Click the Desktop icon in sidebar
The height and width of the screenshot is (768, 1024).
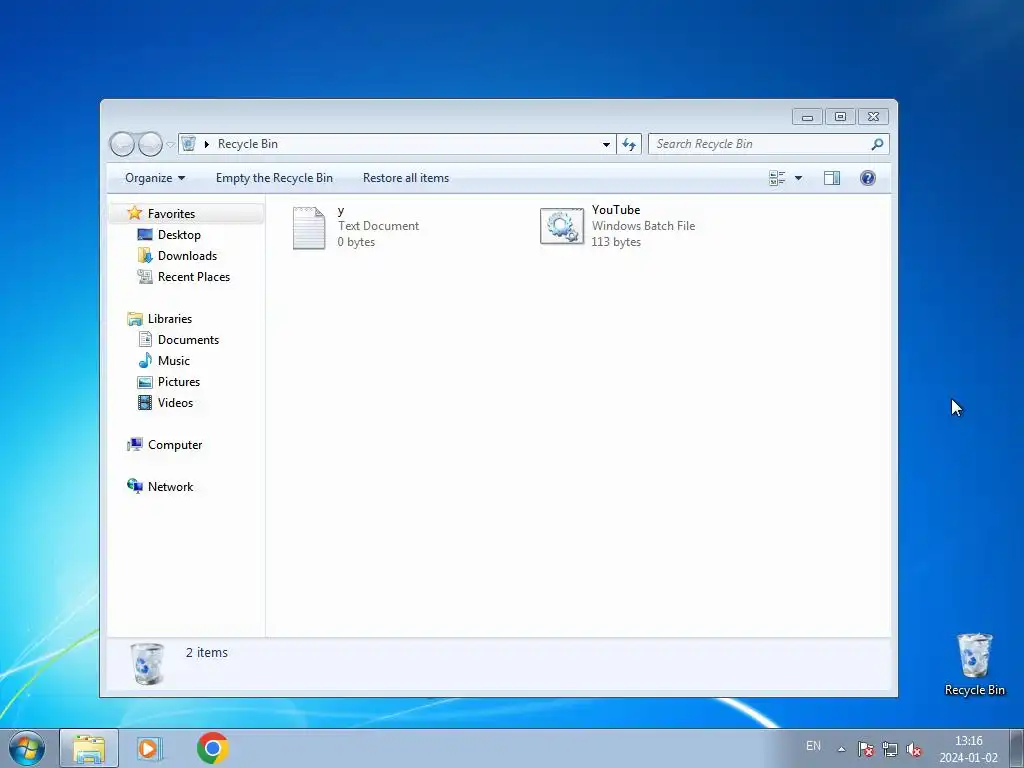[145, 234]
